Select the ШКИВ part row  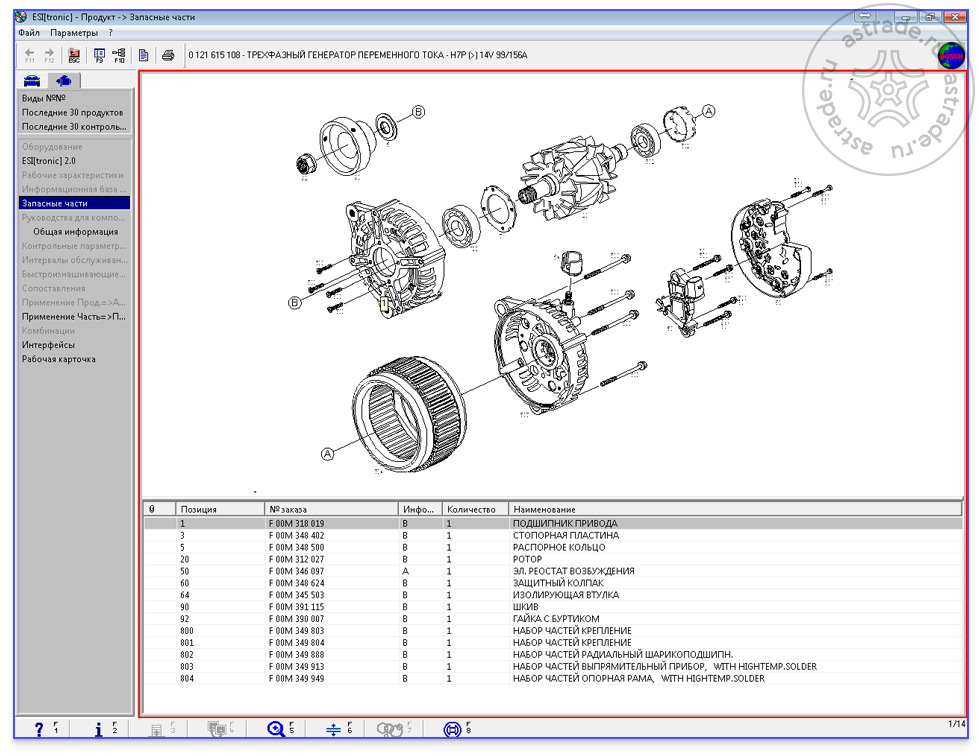[526, 607]
